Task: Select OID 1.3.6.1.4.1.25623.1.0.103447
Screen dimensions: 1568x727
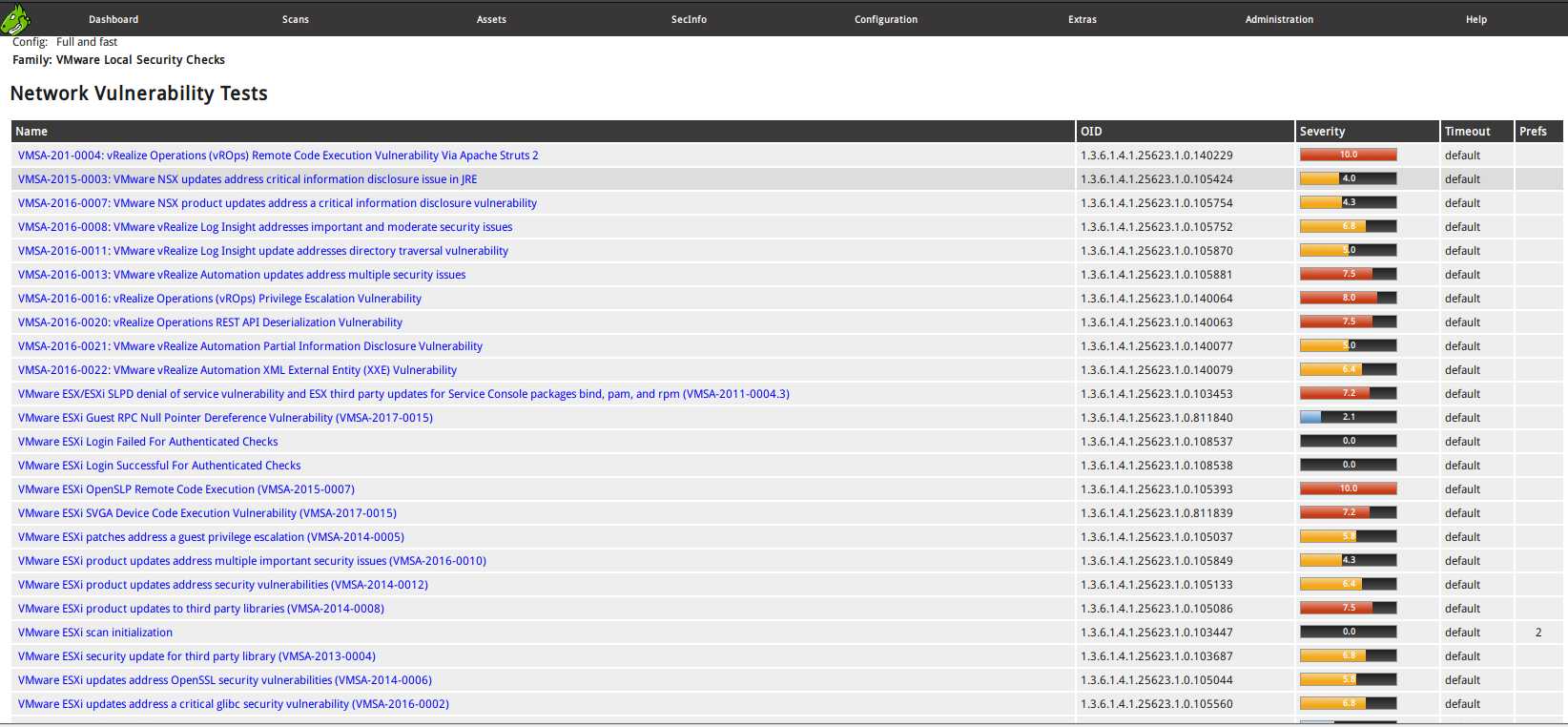Action: [x=1156, y=633]
